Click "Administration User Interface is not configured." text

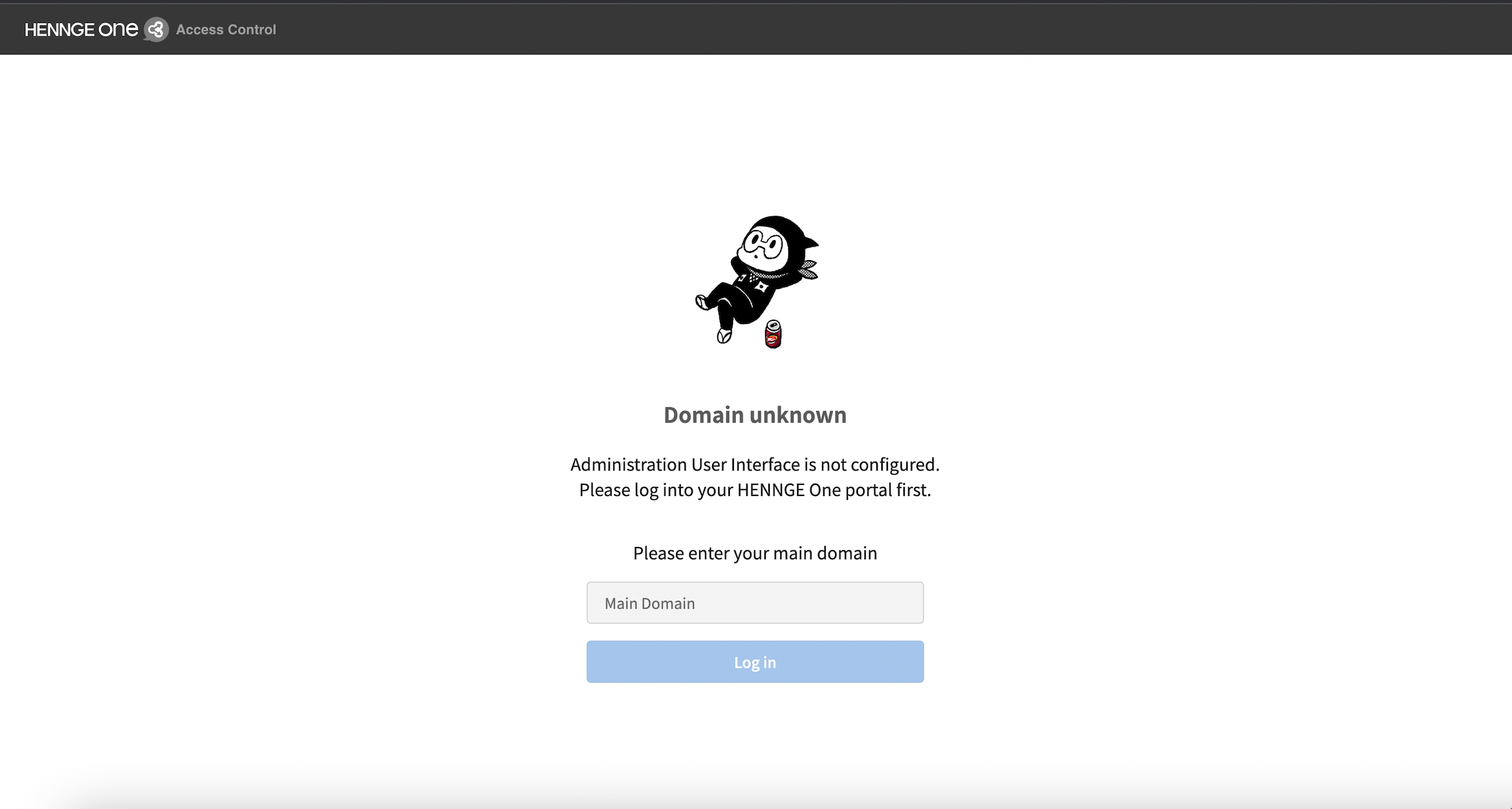tap(755, 465)
